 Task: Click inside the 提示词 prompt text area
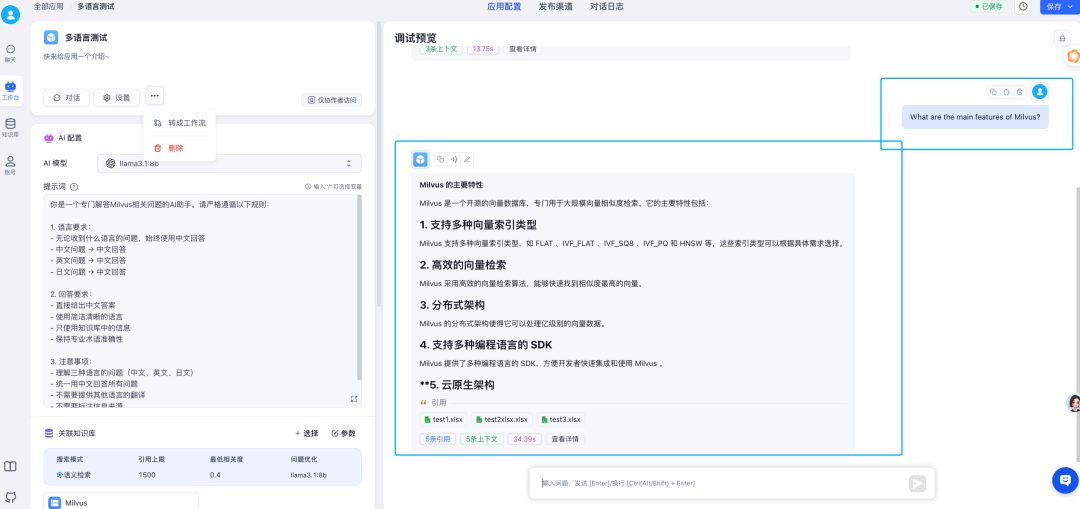tap(200, 300)
